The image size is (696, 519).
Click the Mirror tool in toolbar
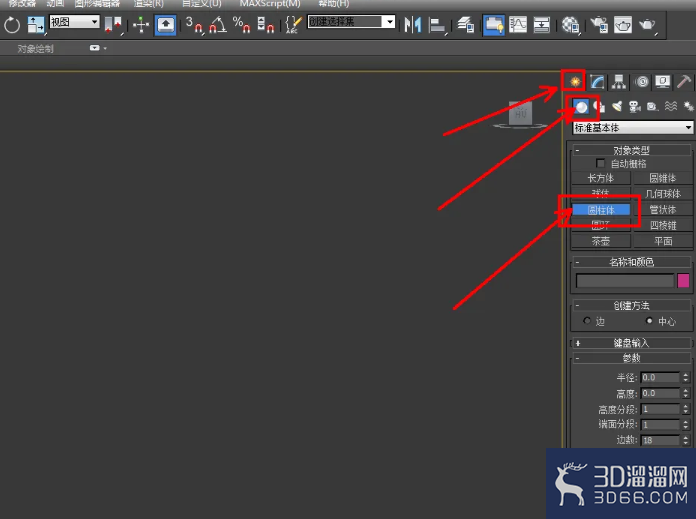412,25
